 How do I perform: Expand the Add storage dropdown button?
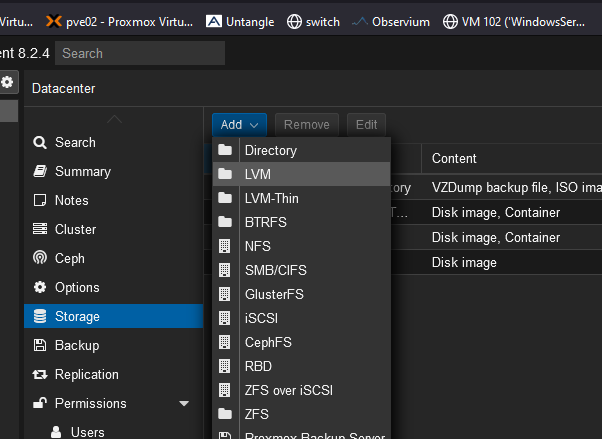pos(239,125)
